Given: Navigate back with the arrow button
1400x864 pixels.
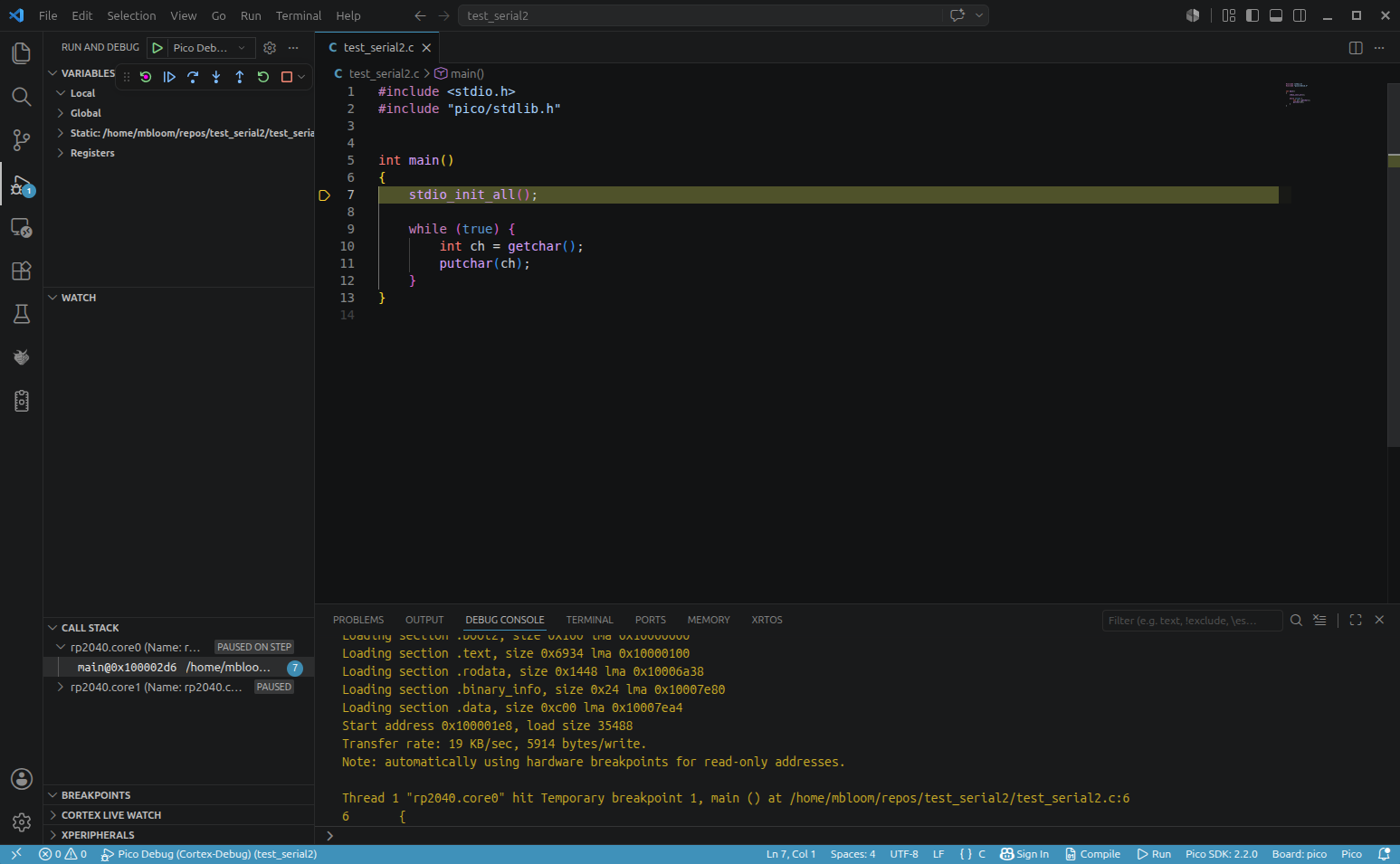Looking at the screenshot, I should point(420,15).
